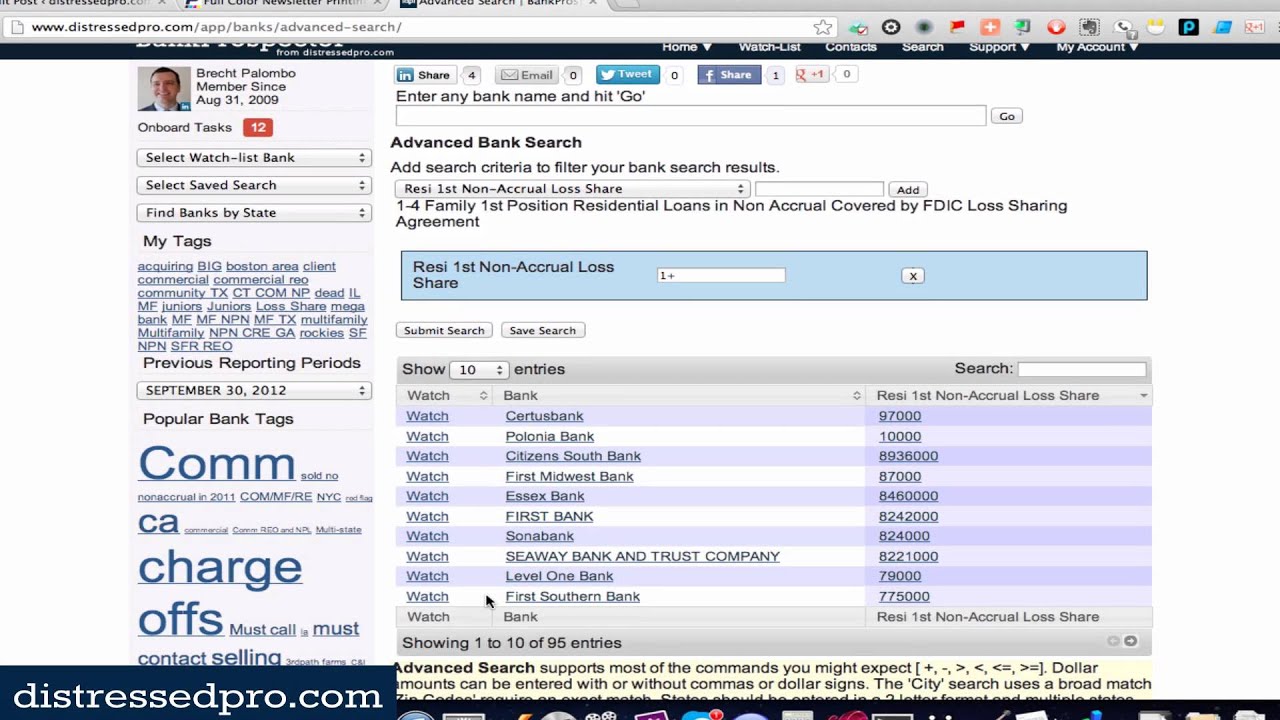This screenshot has width=1280, height=720.
Task: Open the September 30, 2012 reporting period dropdown
Action: click(x=254, y=391)
